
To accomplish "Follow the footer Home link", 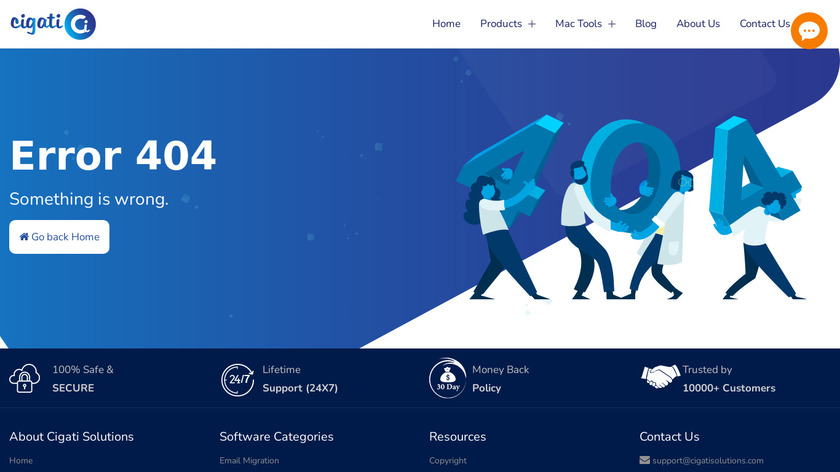I will pyautogui.click(x=21, y=460).
